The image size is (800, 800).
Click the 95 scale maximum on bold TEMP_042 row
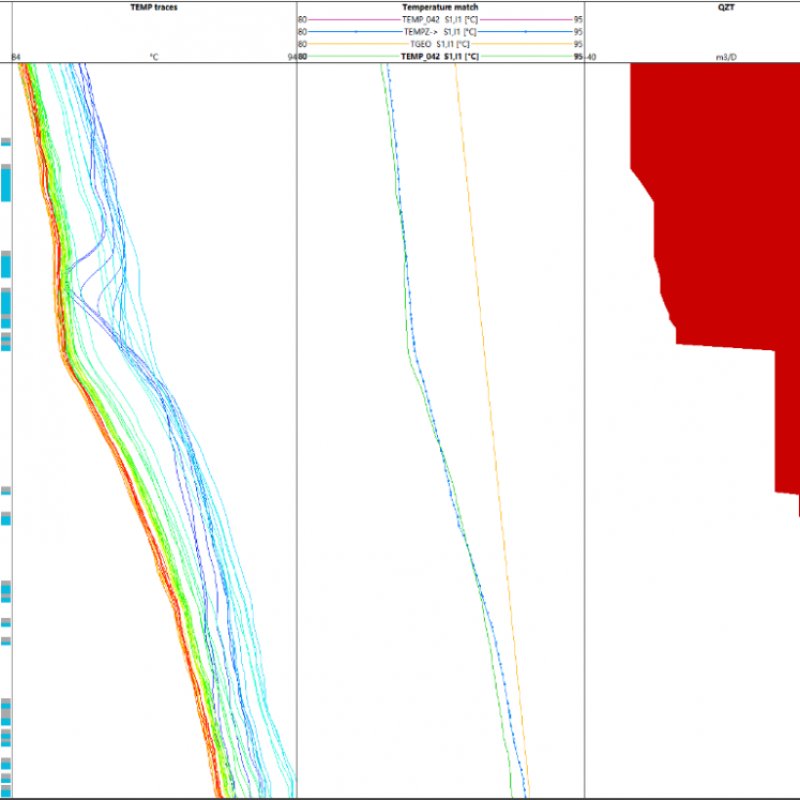point(578,57)
